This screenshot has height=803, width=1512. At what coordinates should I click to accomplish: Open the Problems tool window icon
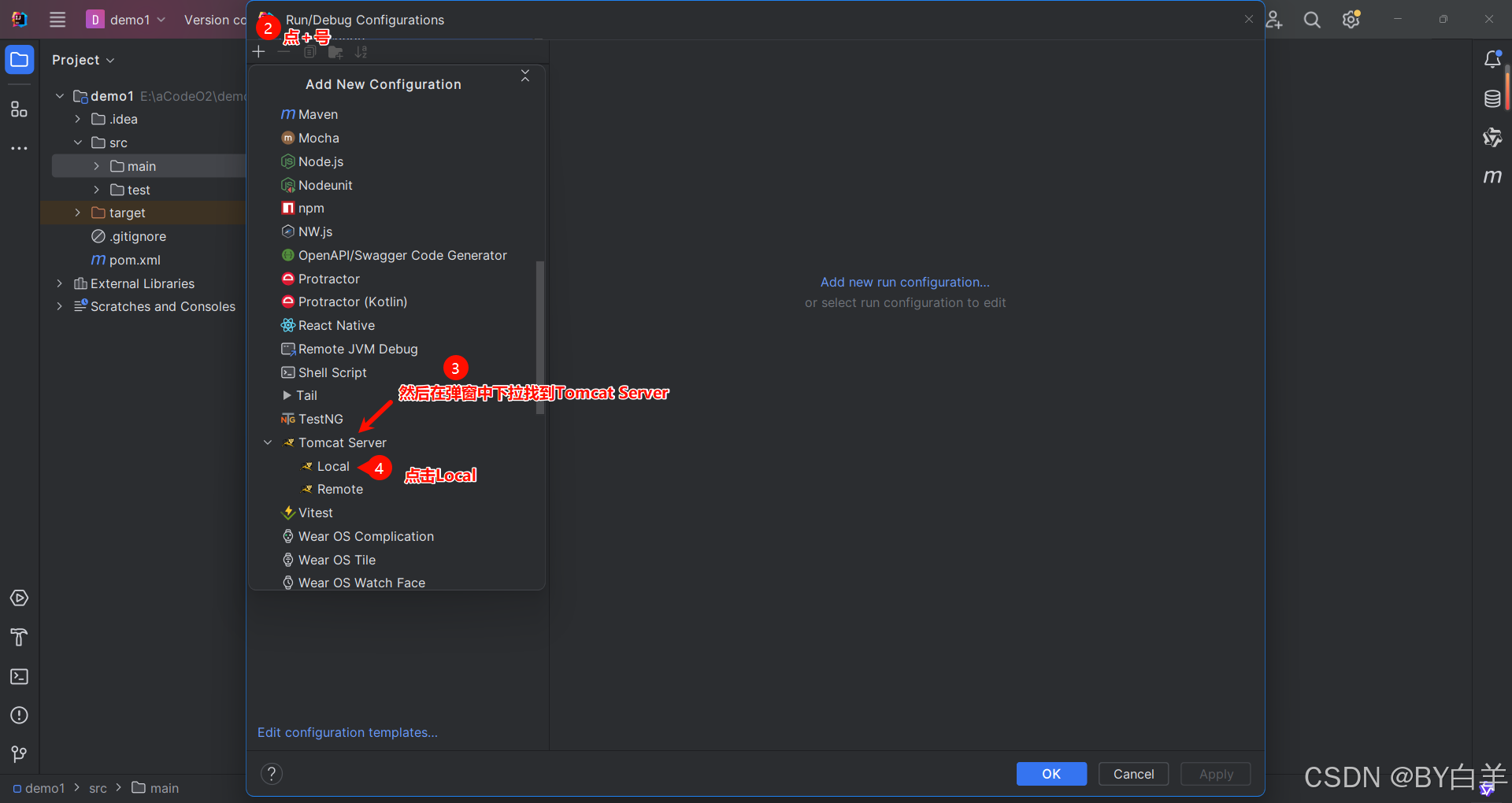(20, 715)
